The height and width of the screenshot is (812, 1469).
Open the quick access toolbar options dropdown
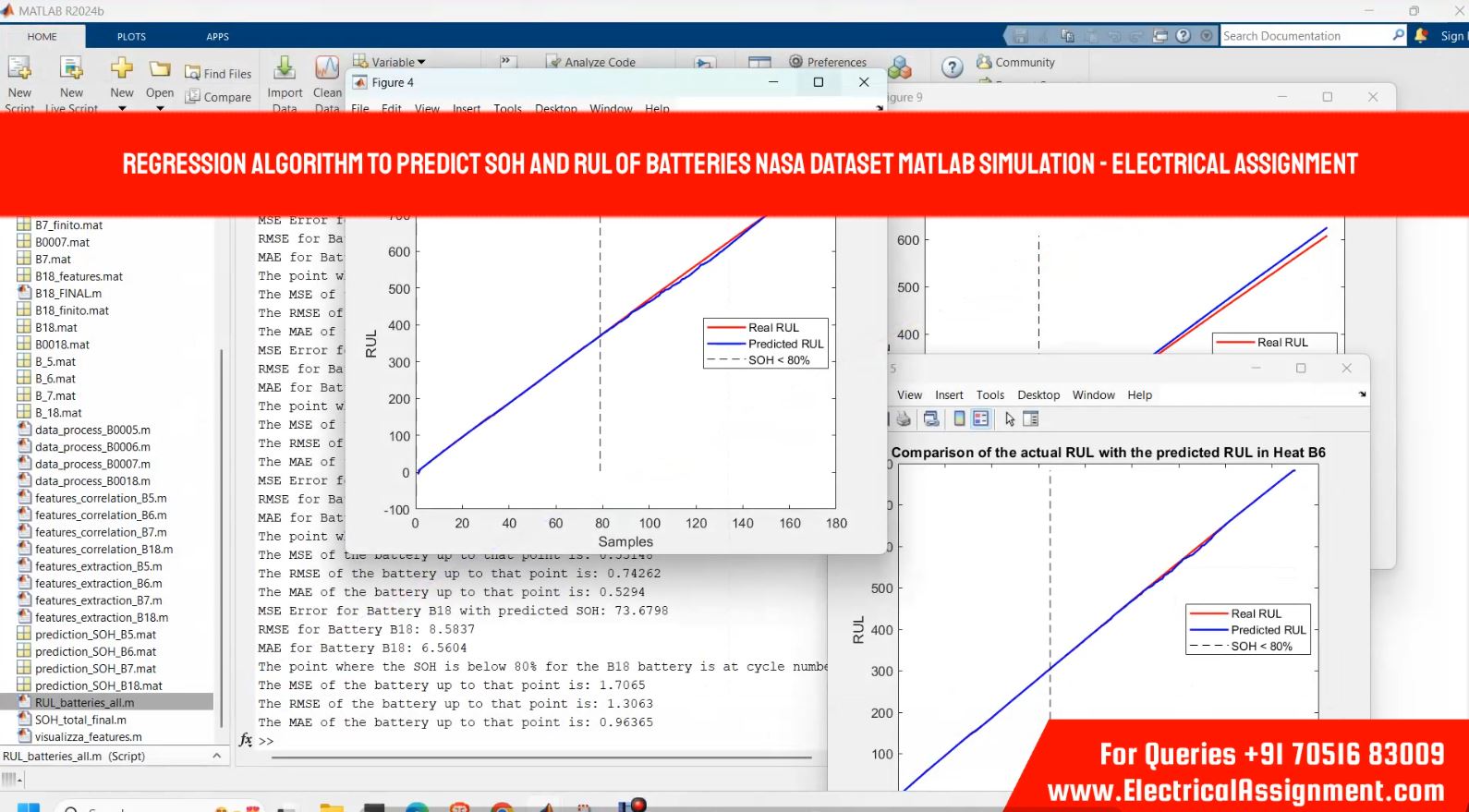point(1207,36)
